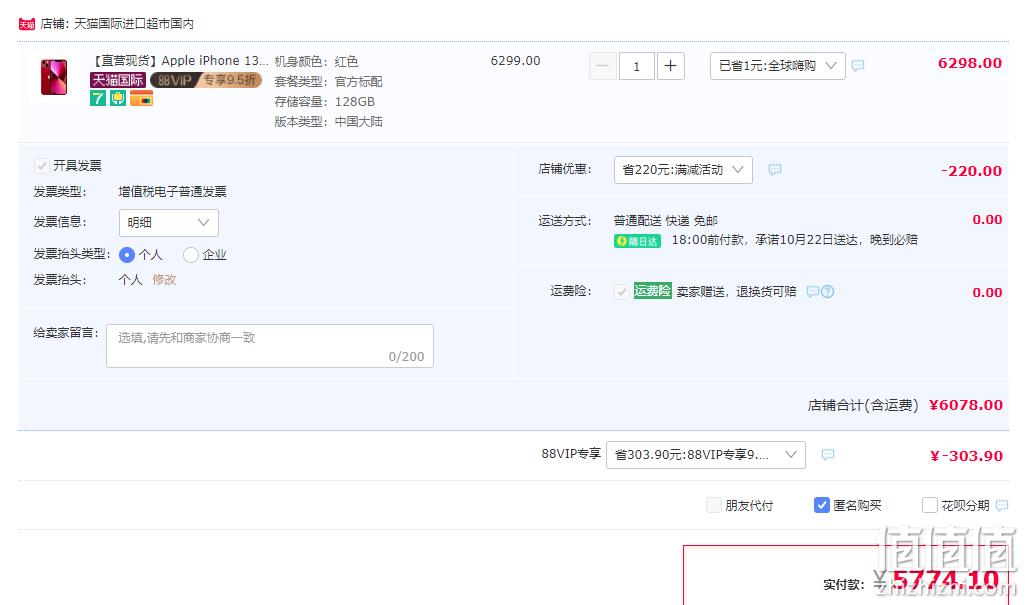Click the delivery promise 18:00前付款 text

pyautogui.click(x=794, y=240)
